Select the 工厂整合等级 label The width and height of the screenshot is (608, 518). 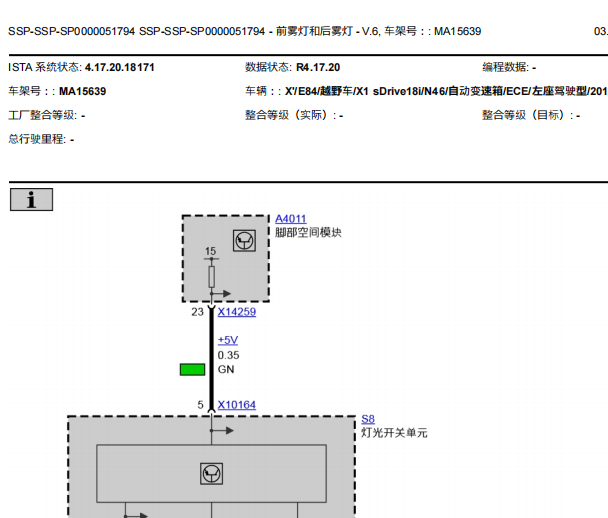point(43,115)
